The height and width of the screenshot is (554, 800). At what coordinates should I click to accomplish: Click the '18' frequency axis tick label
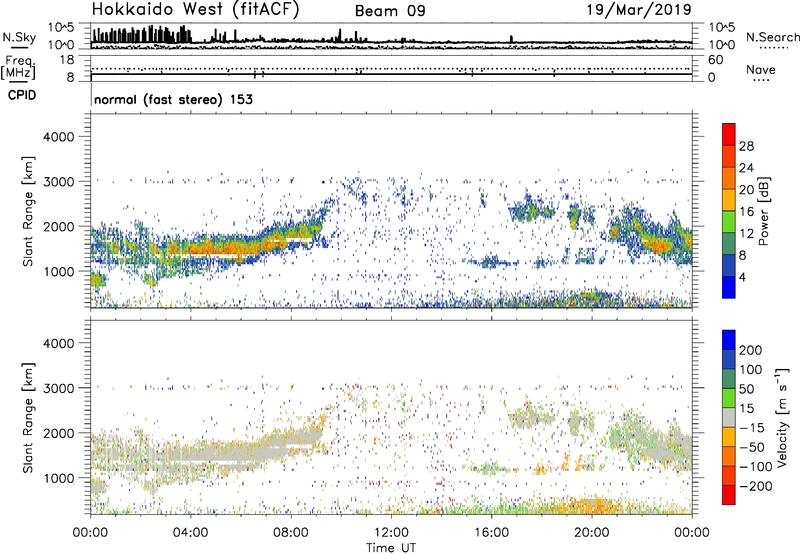[67, 60]
